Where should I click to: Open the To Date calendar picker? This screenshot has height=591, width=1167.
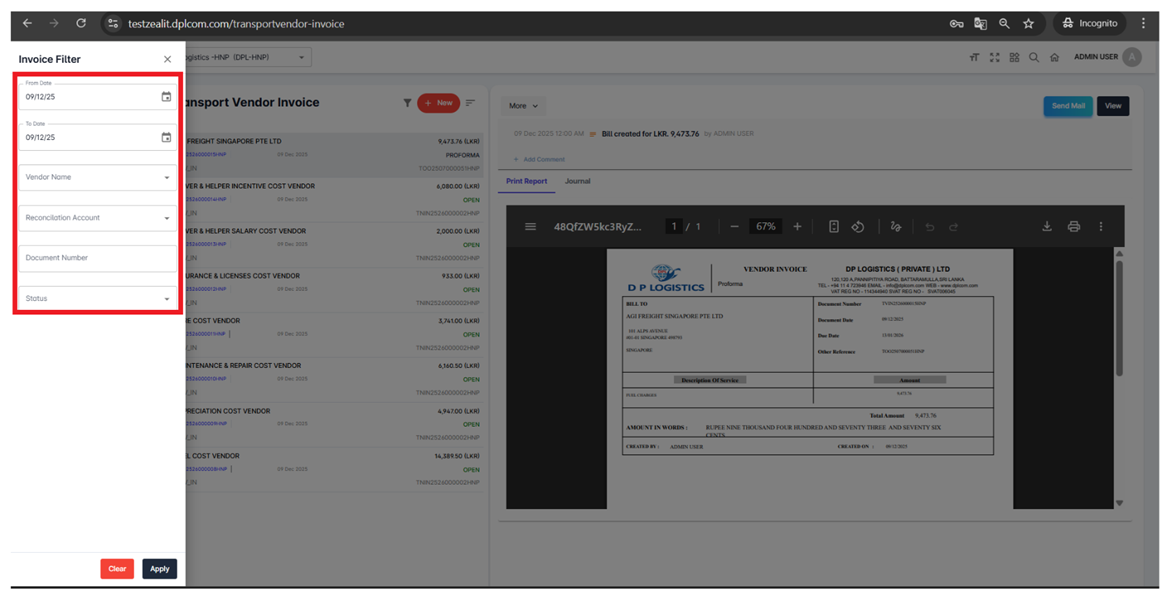[166, 138]
